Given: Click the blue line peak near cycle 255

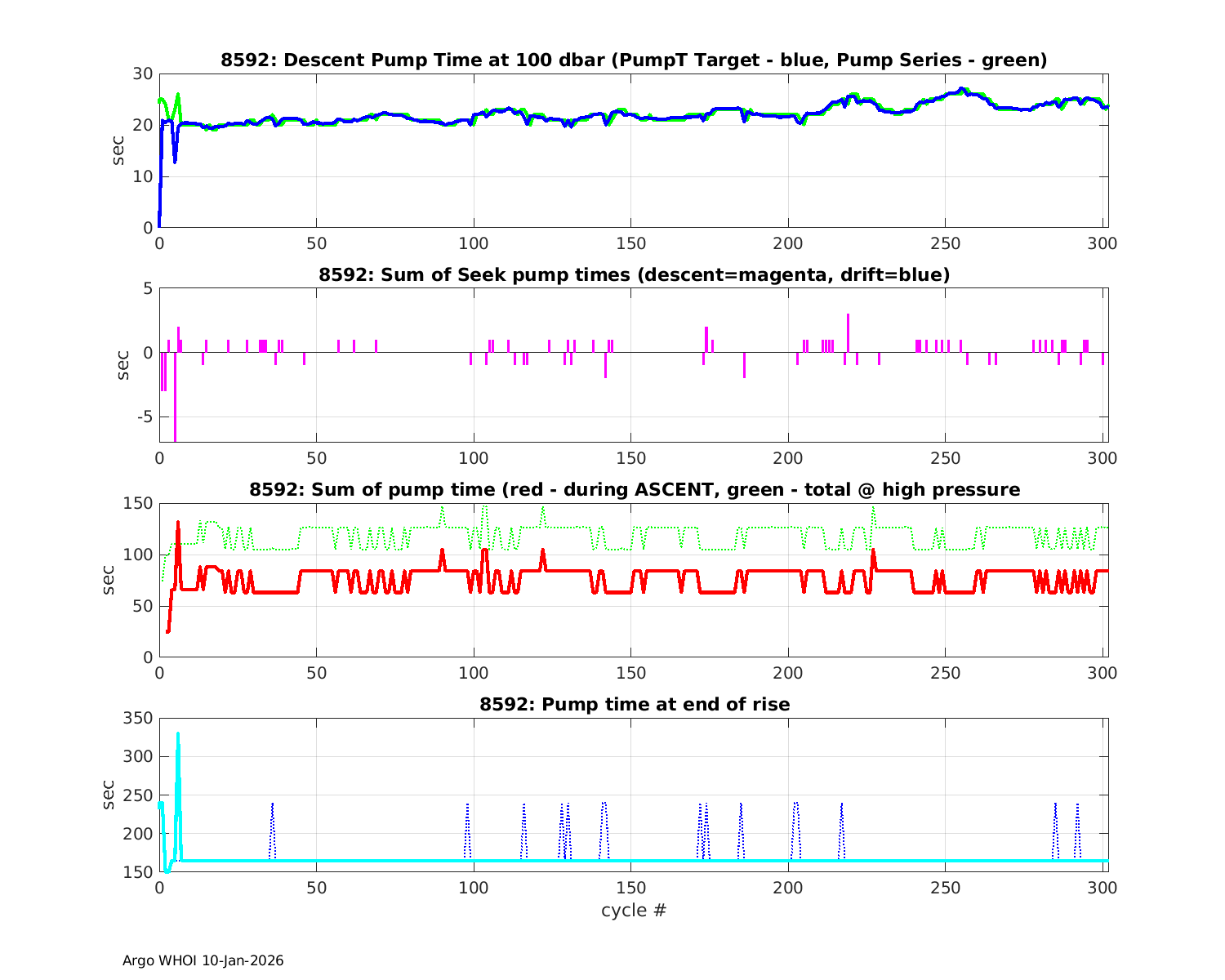Looking at the screenshot, I should 963,89.
